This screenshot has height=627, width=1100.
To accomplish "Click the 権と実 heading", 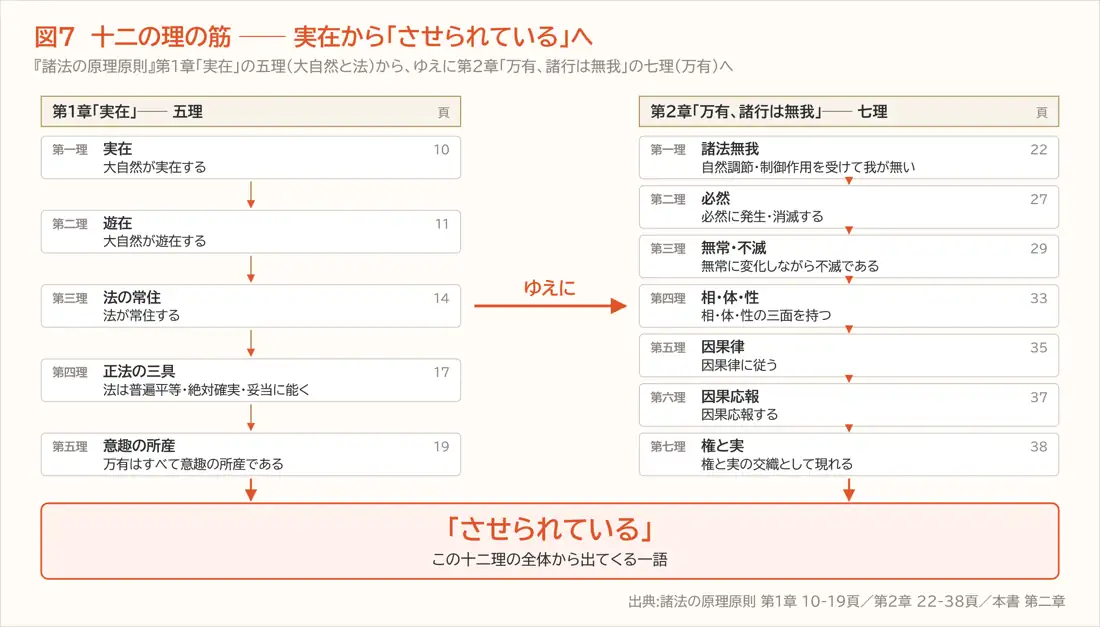I will (723, 445).
